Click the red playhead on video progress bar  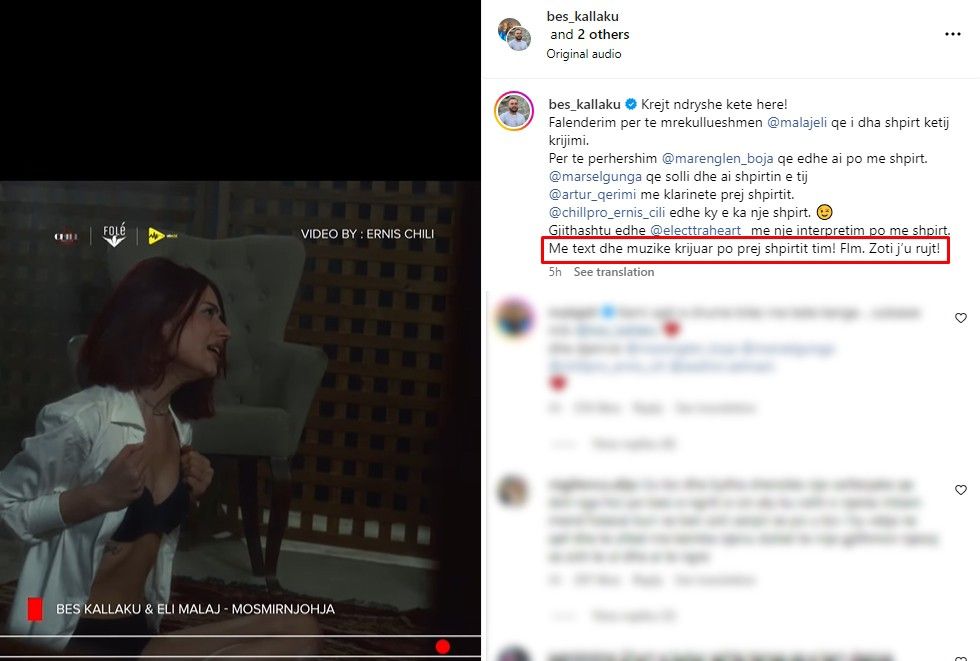click(442, 647)
